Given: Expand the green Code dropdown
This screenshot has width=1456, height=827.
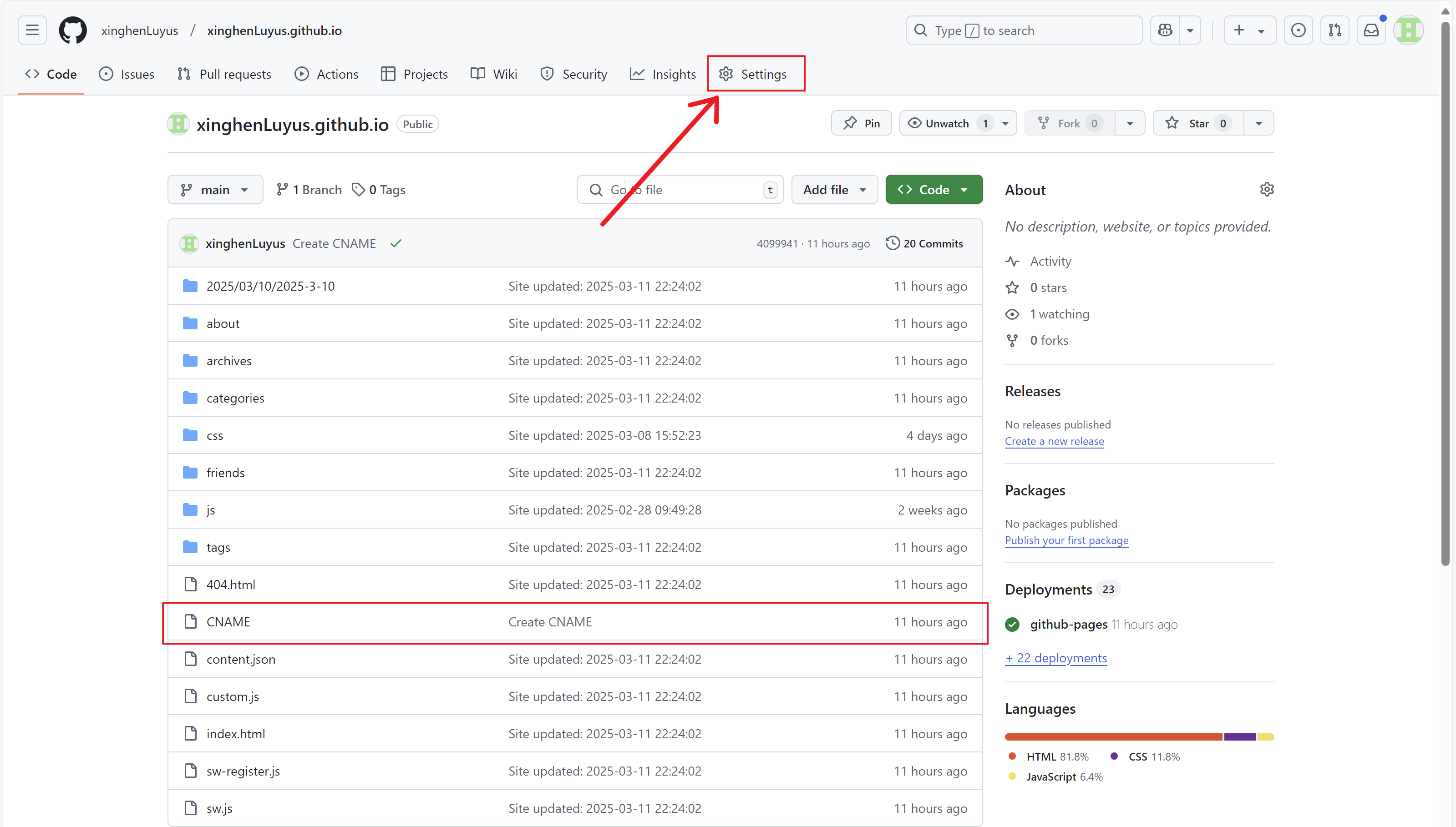Looking at the screenshot, I should pyautogui.click(x=933, y=190).
